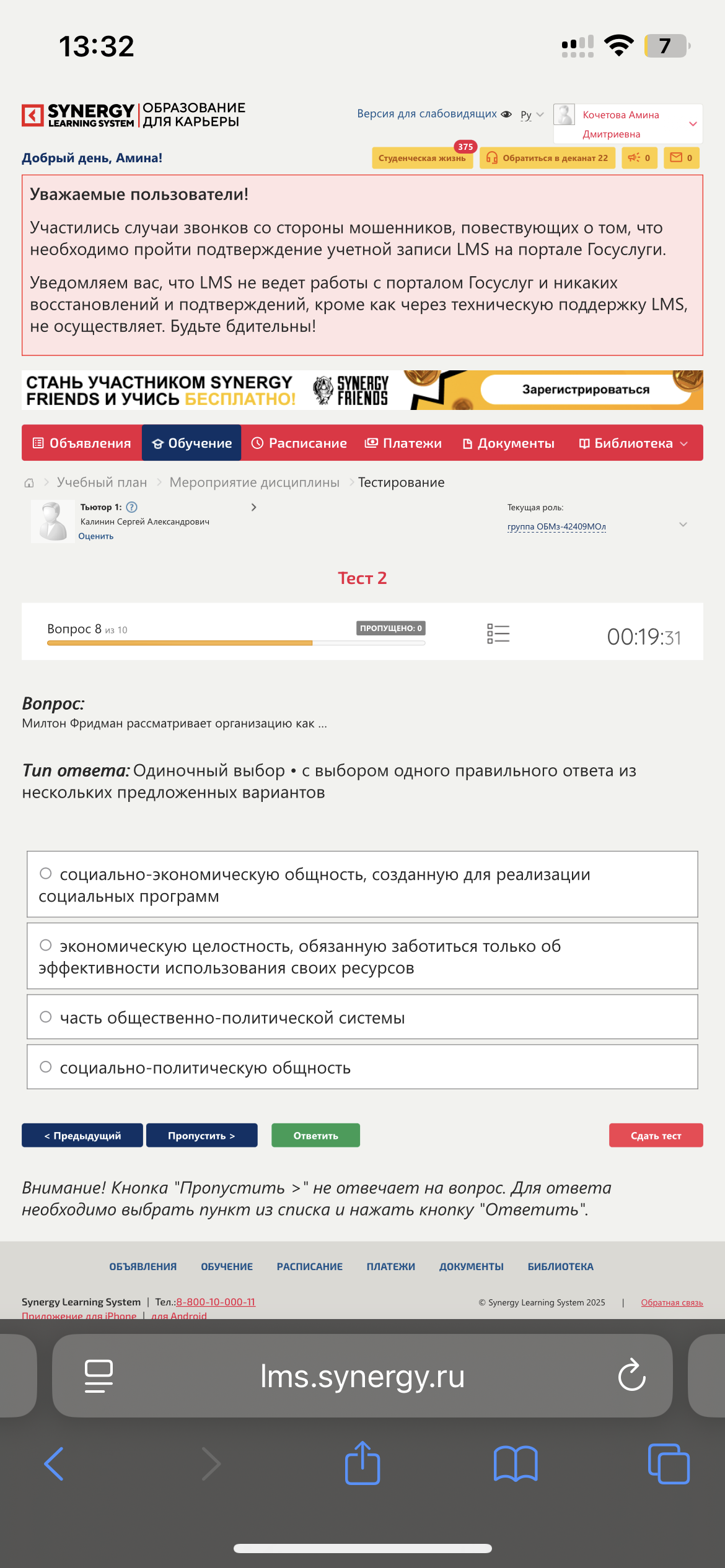The height and width of the screenshot is (1568, 725).
Task: Expand the Текущая роль dropdown chevron
Action: (683, 525)
